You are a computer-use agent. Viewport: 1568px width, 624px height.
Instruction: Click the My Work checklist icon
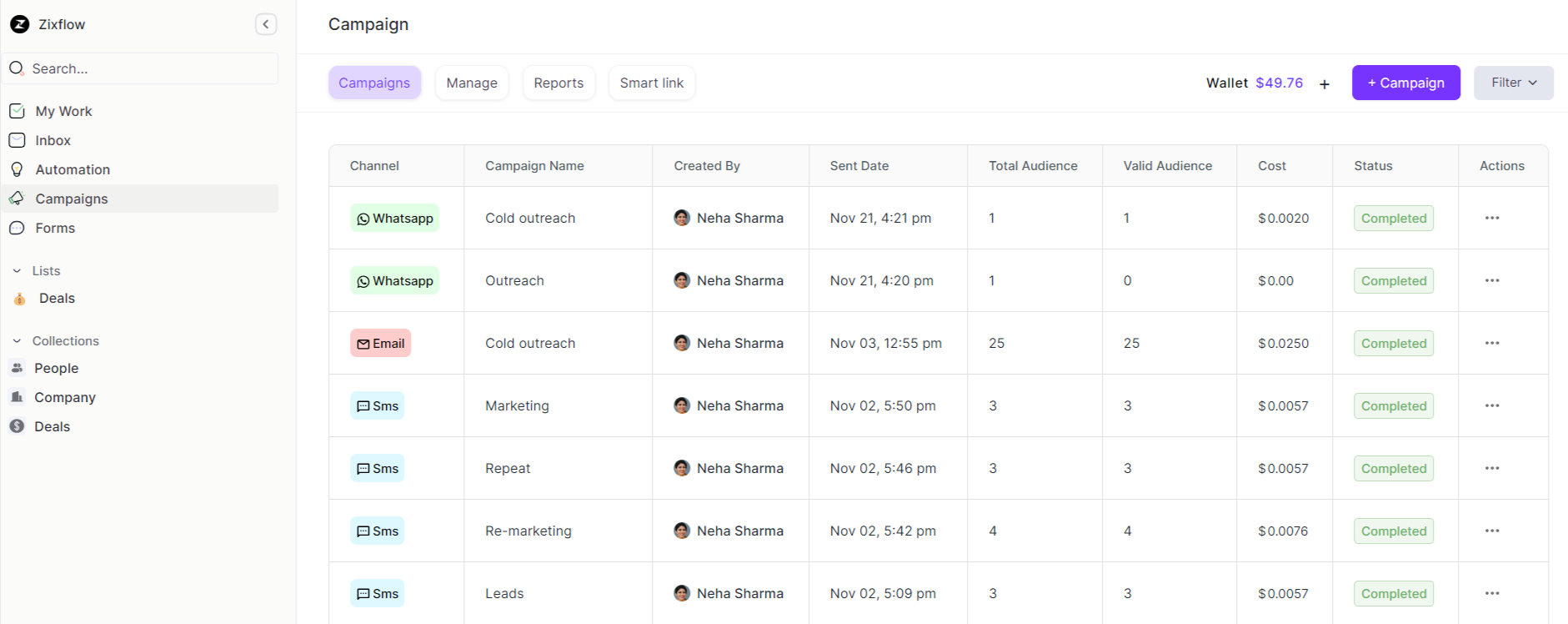coord(17,111)
